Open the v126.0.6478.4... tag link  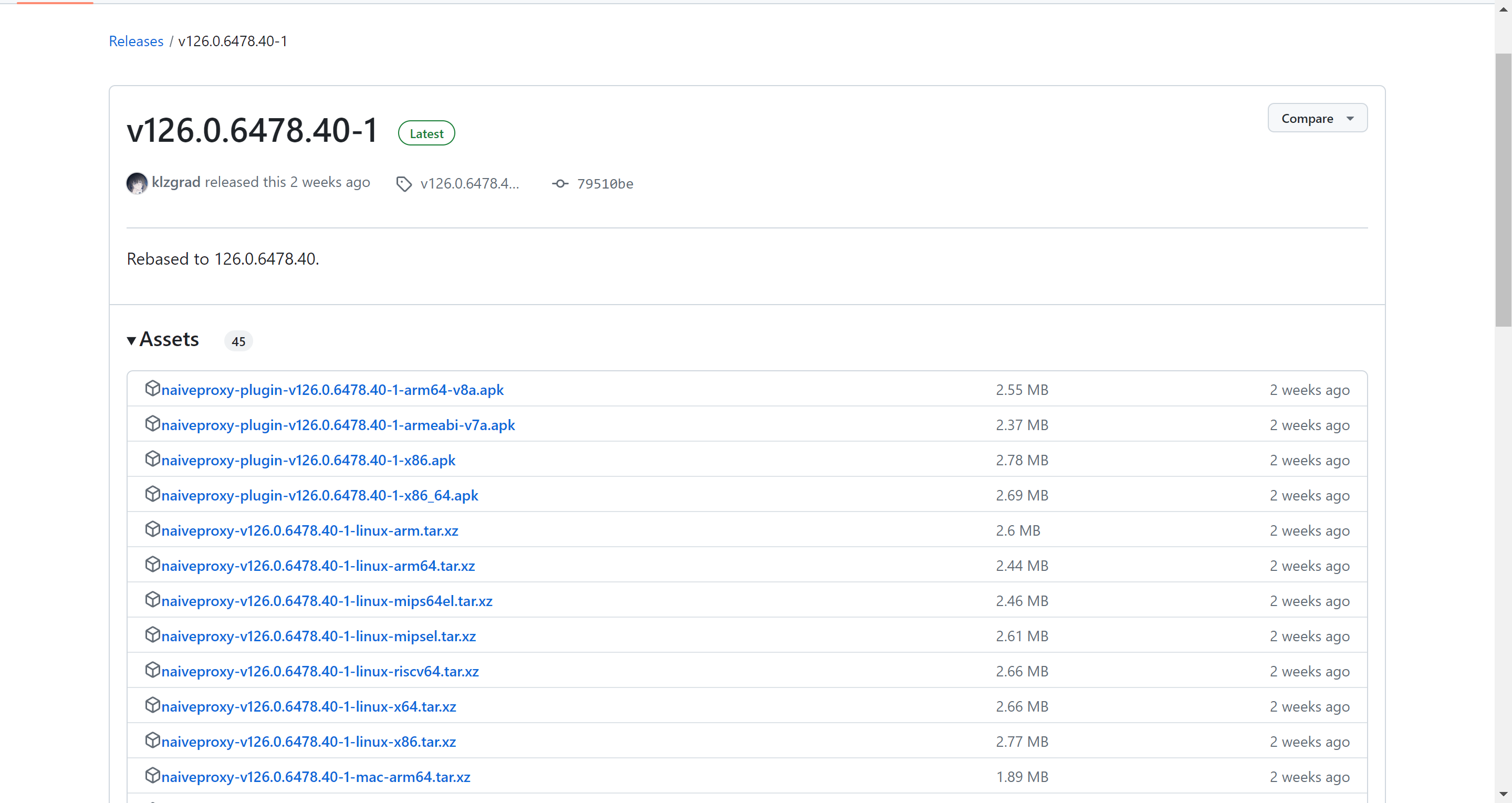click(470, 184)
